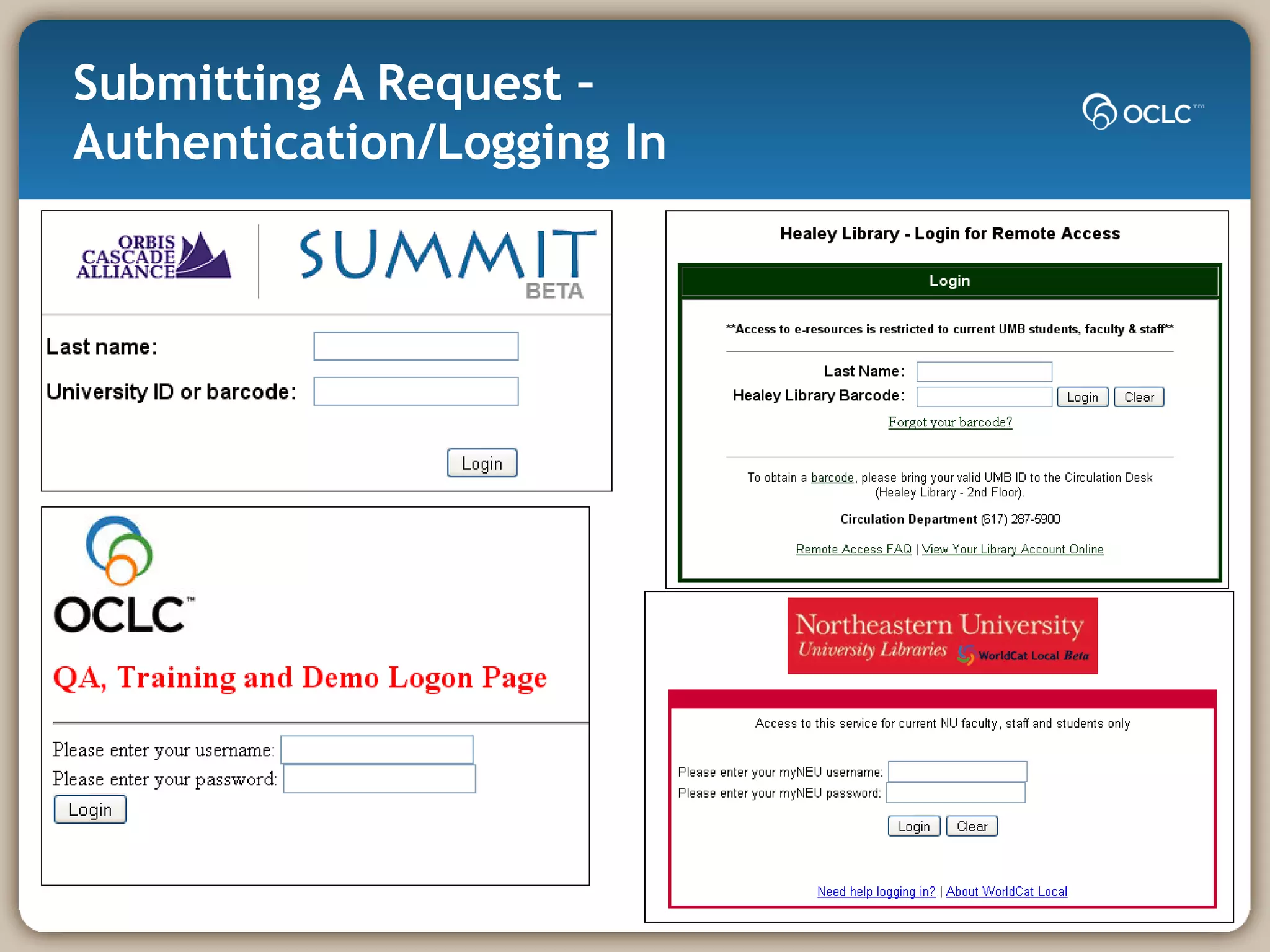Focus the Healey Library Last Name field
1270x952 pixels.
[984, 372]
